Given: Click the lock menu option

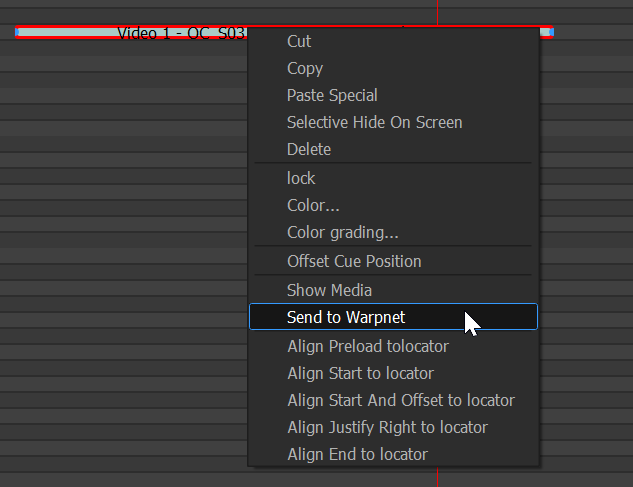Looking at the screenshot, I should [301, 178].
